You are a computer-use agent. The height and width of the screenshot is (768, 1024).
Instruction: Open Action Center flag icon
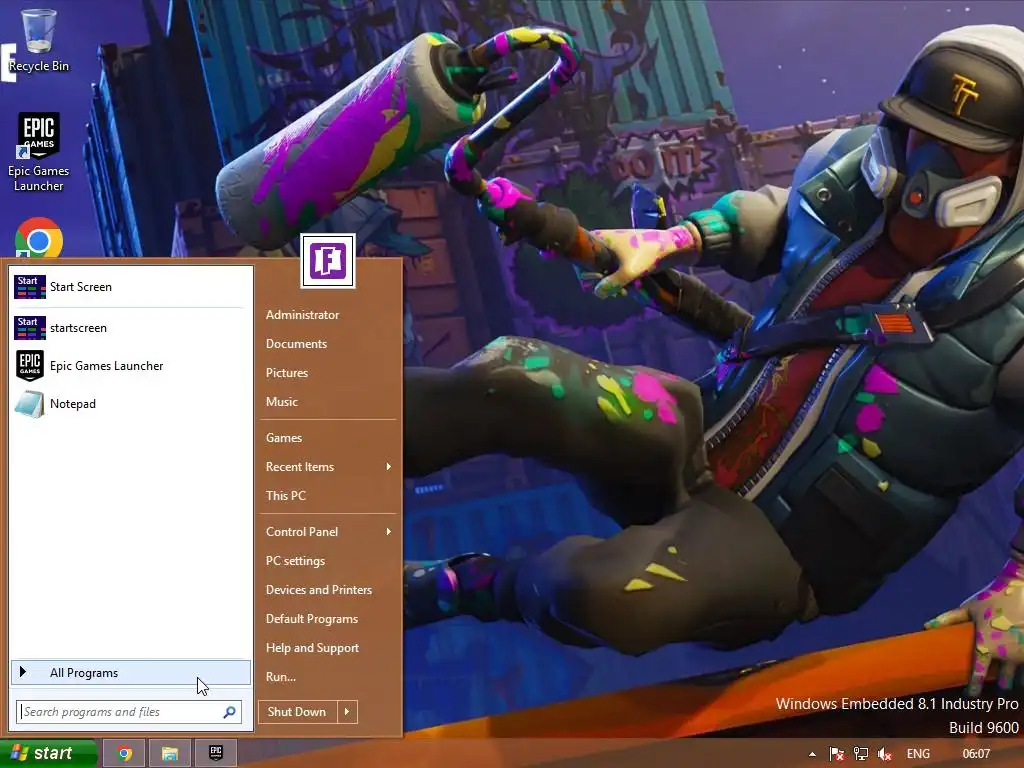837,754
